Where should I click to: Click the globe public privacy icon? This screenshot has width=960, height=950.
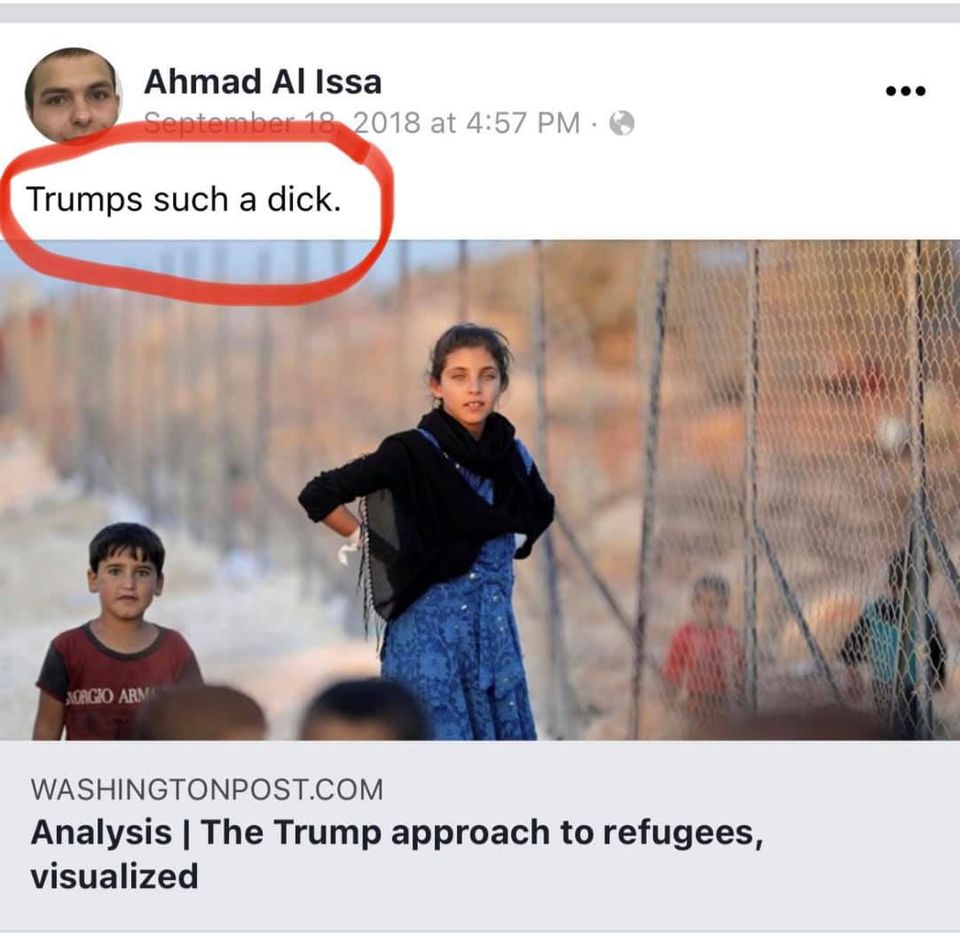coord(621,123)
